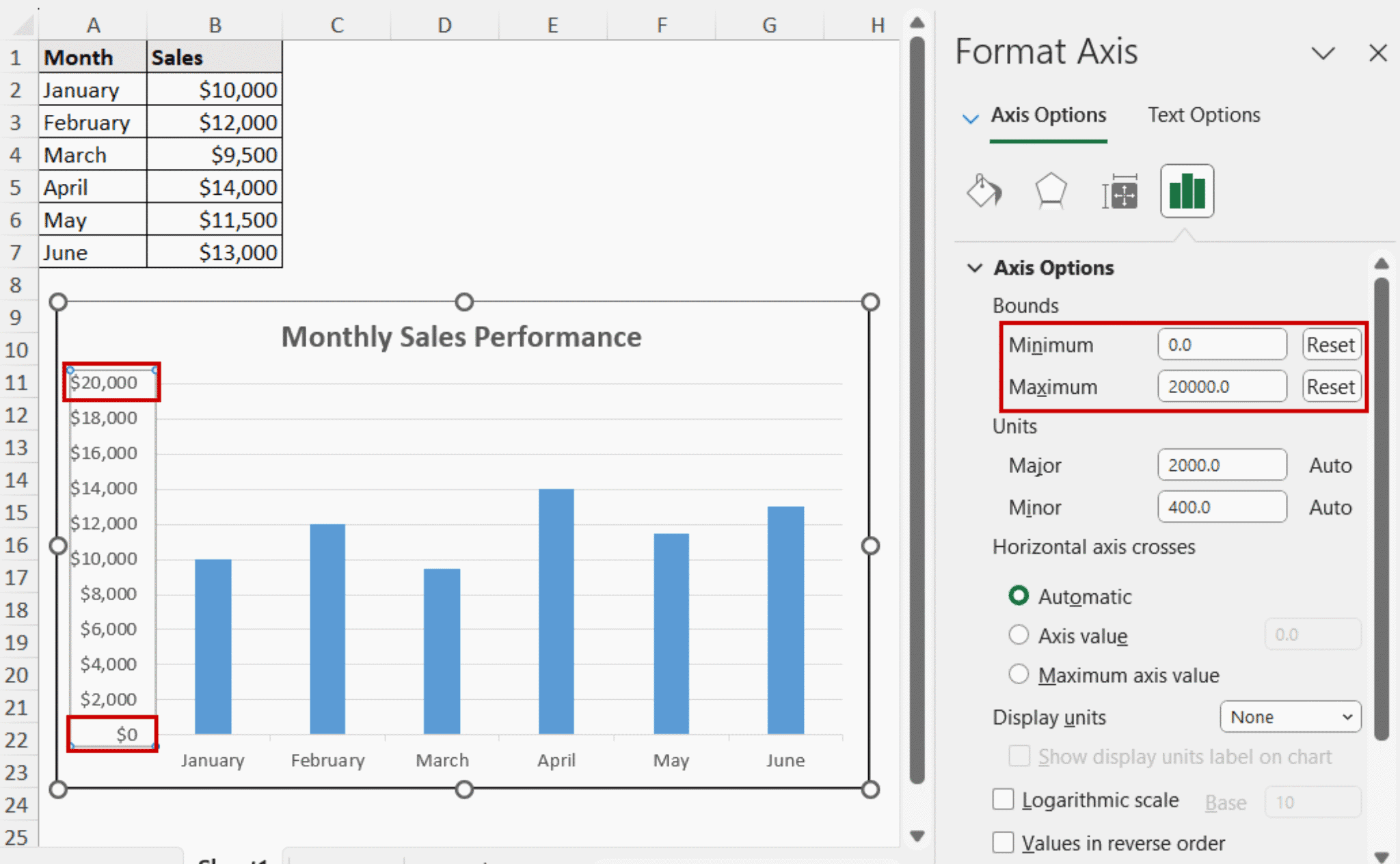
Task: Collapse the Axis Options section
Action: tap(975, 268)
